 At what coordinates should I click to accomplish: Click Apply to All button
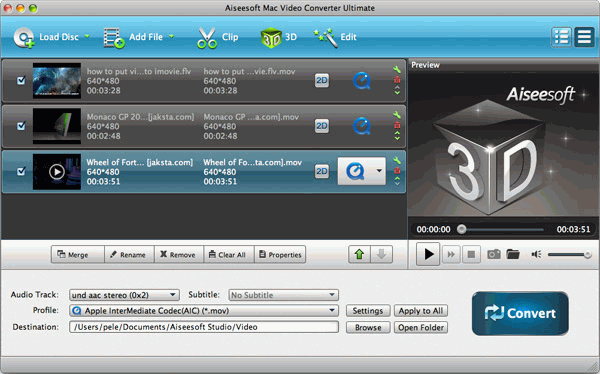tap(421, 311)
